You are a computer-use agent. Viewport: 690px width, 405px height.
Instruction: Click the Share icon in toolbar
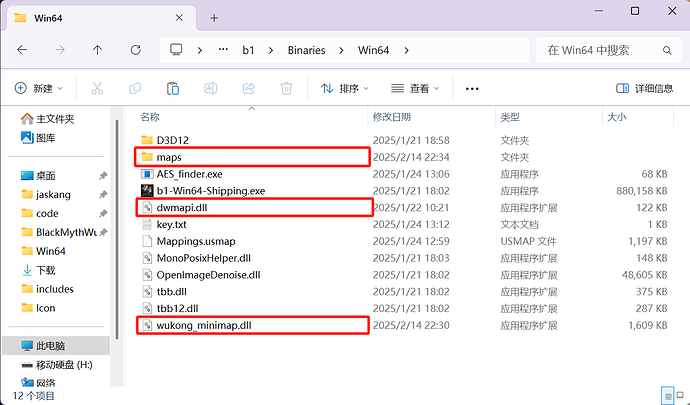coord(249,88)
